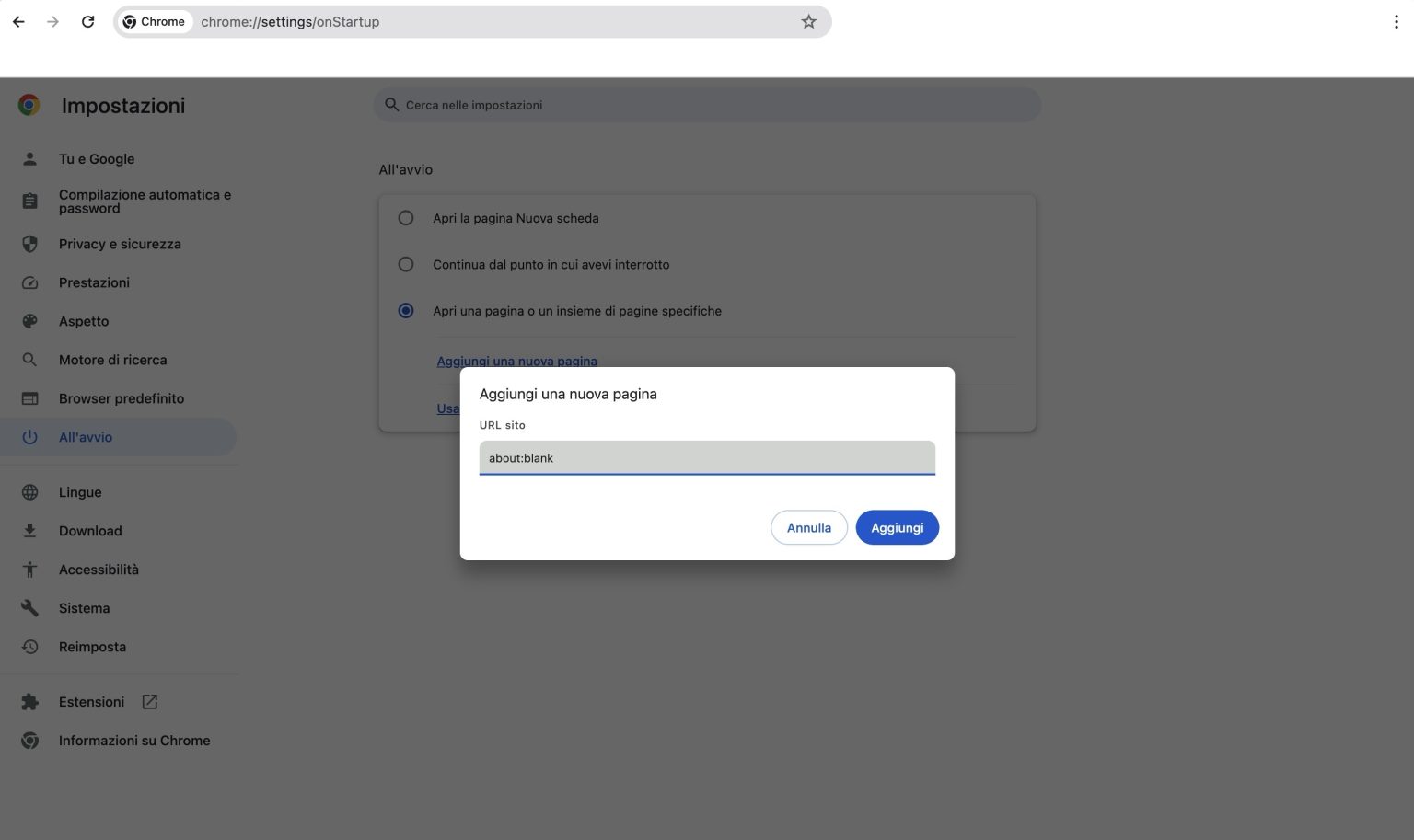This screenshot has width=1414, height=840.
Task: Open the Motore di ricerca settings section
Action: tap(112, 360)
